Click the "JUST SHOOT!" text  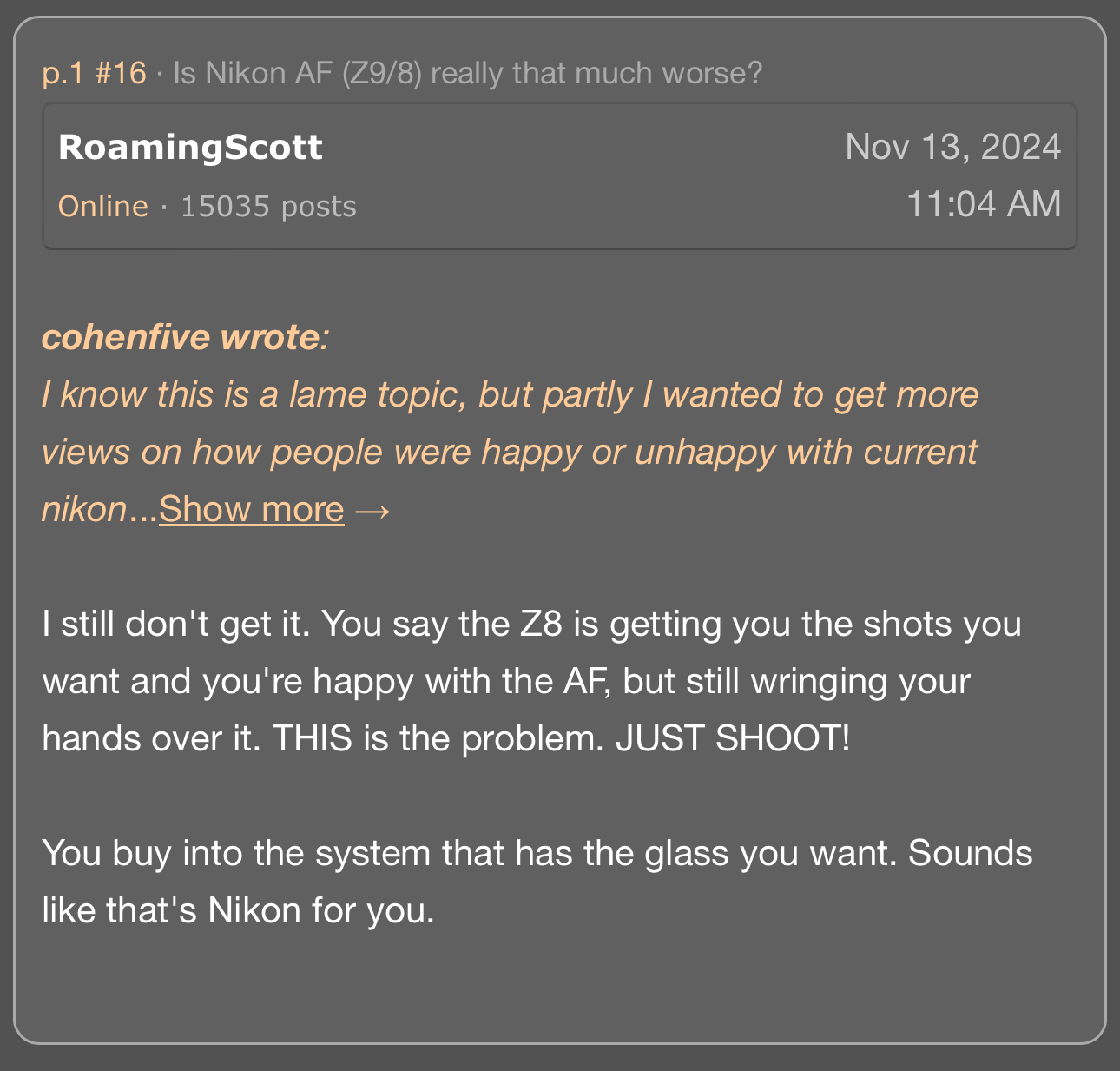coord(733,738)
